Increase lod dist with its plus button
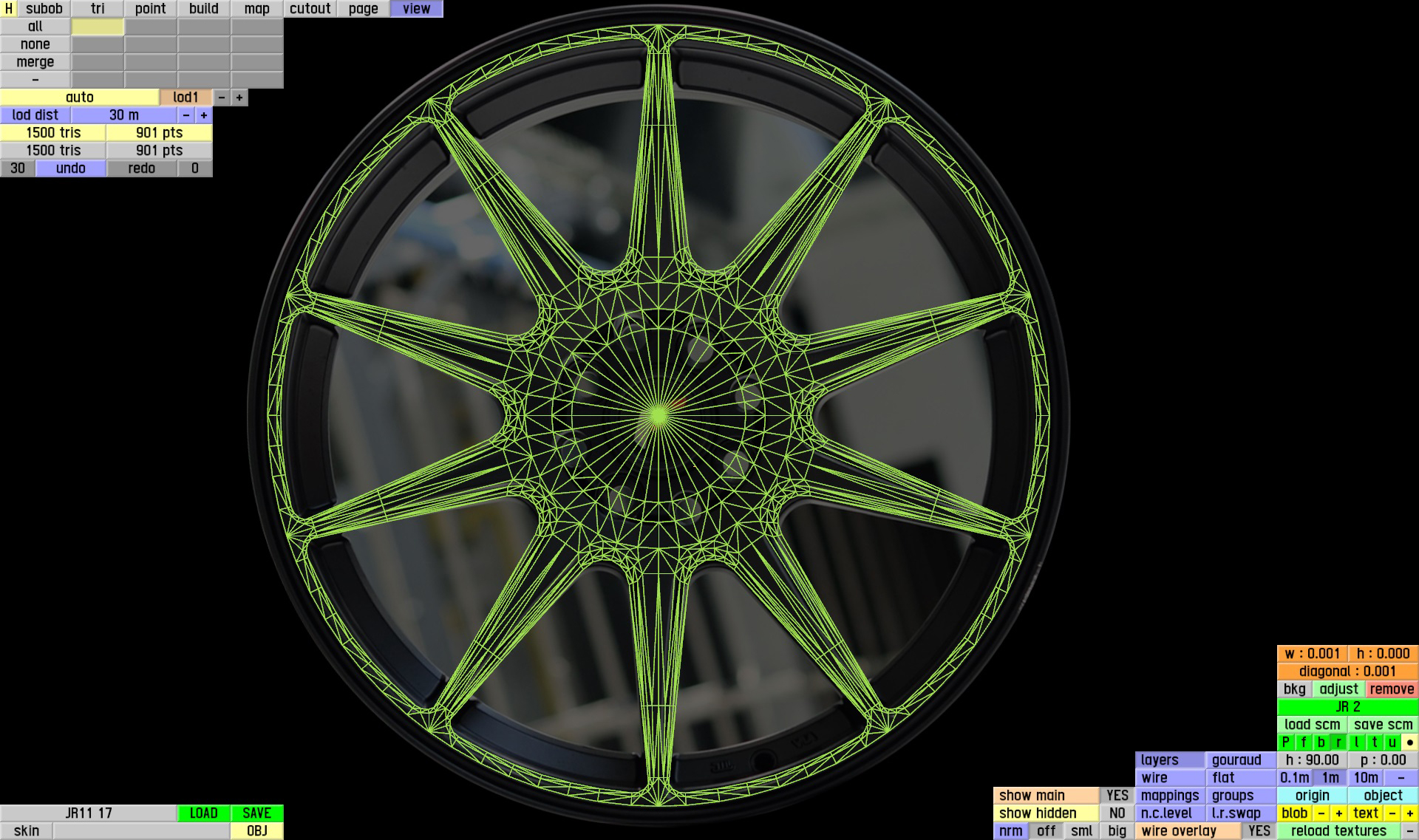This screenshot has width=1419, height=840. [203, 115]
